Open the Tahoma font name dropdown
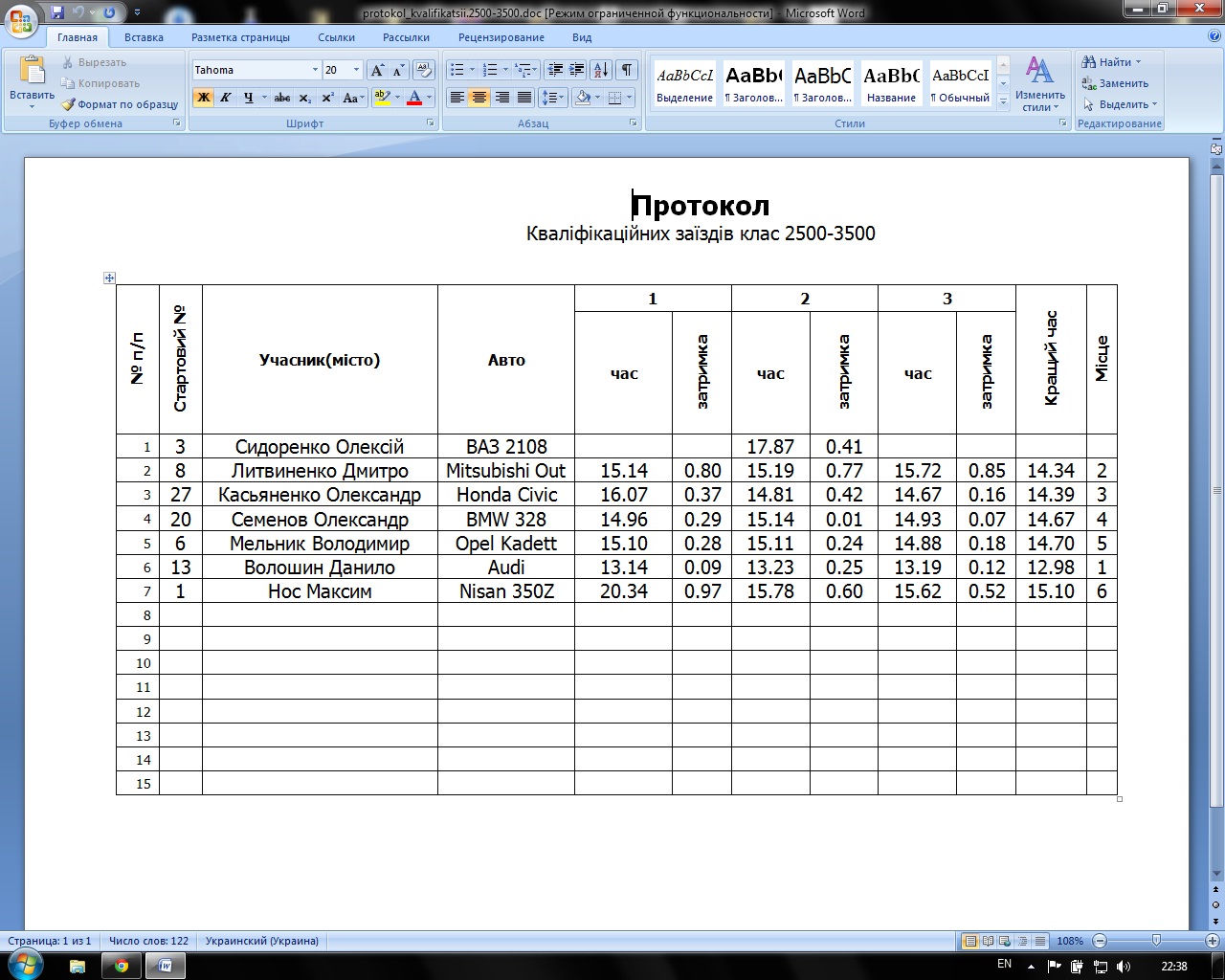 (x=315, y=70)
